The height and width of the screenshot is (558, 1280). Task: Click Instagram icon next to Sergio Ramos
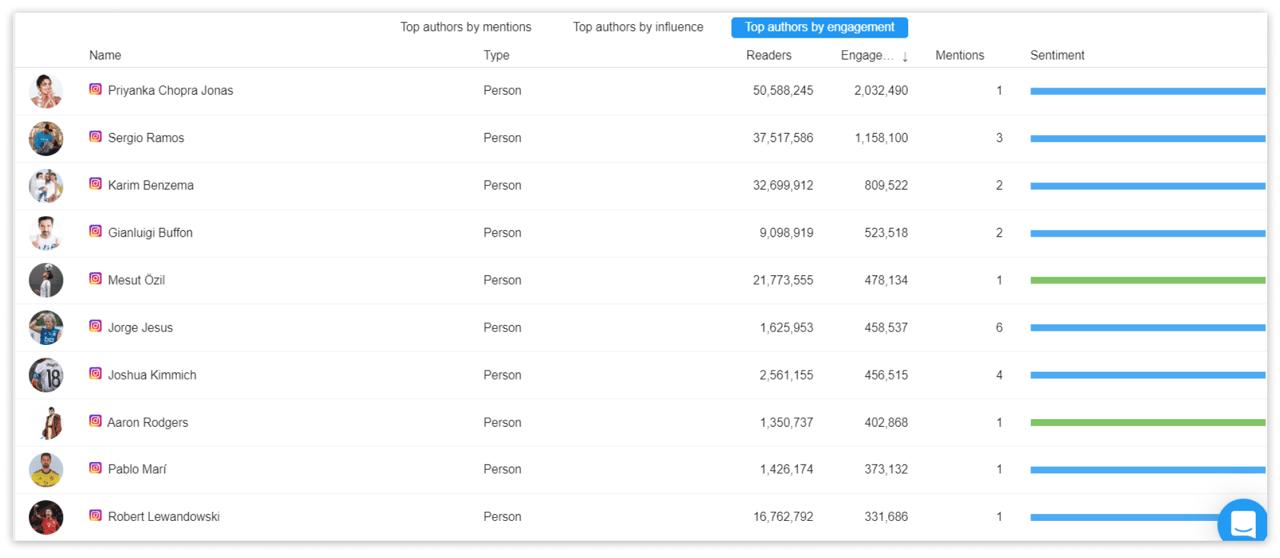point(95,137)
